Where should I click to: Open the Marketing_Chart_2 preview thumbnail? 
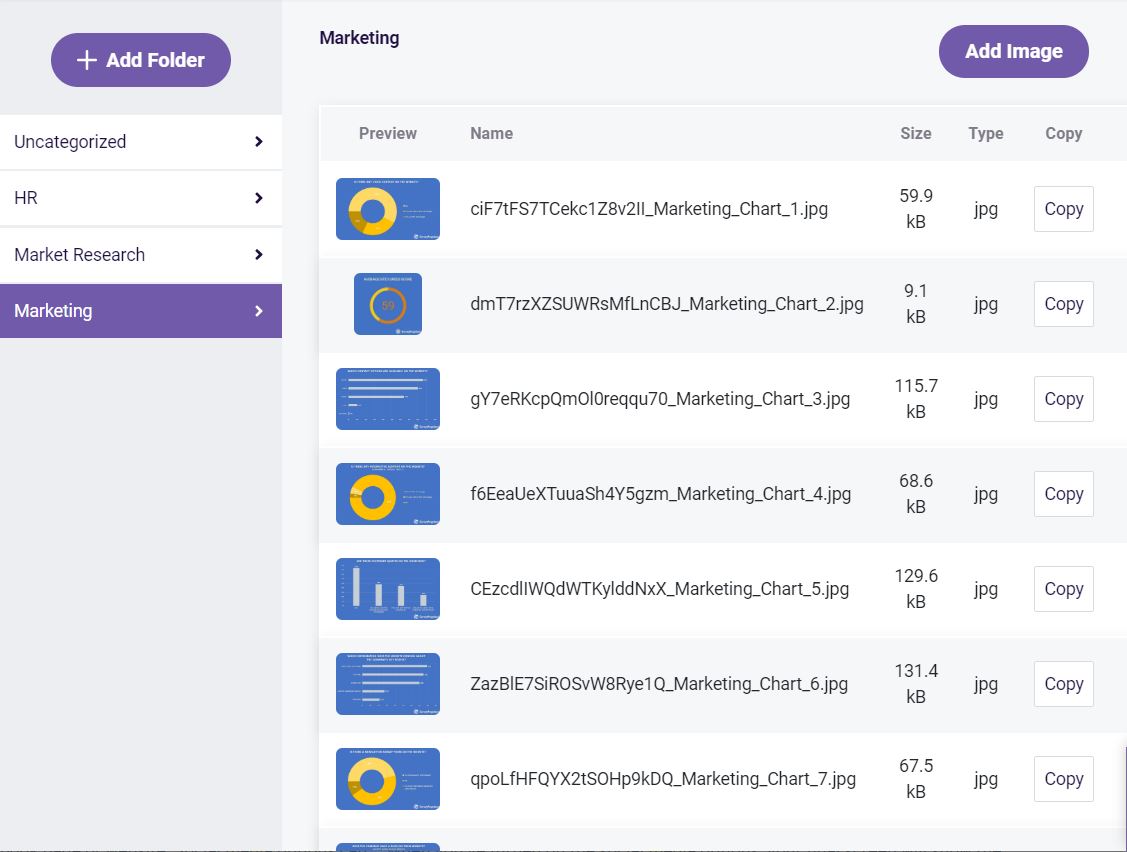(x=388, y=304)
